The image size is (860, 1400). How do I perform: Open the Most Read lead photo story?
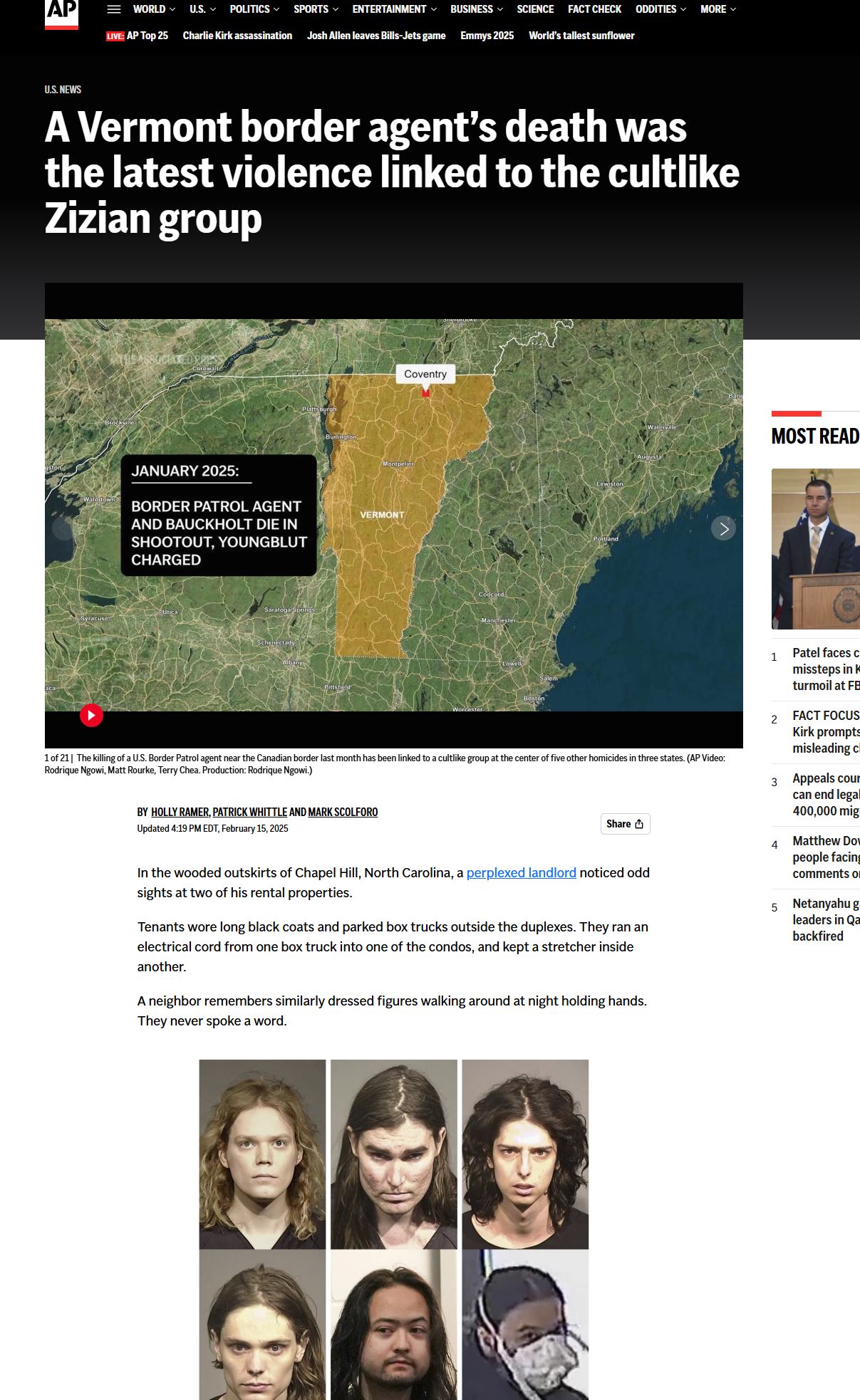[816, 548]
